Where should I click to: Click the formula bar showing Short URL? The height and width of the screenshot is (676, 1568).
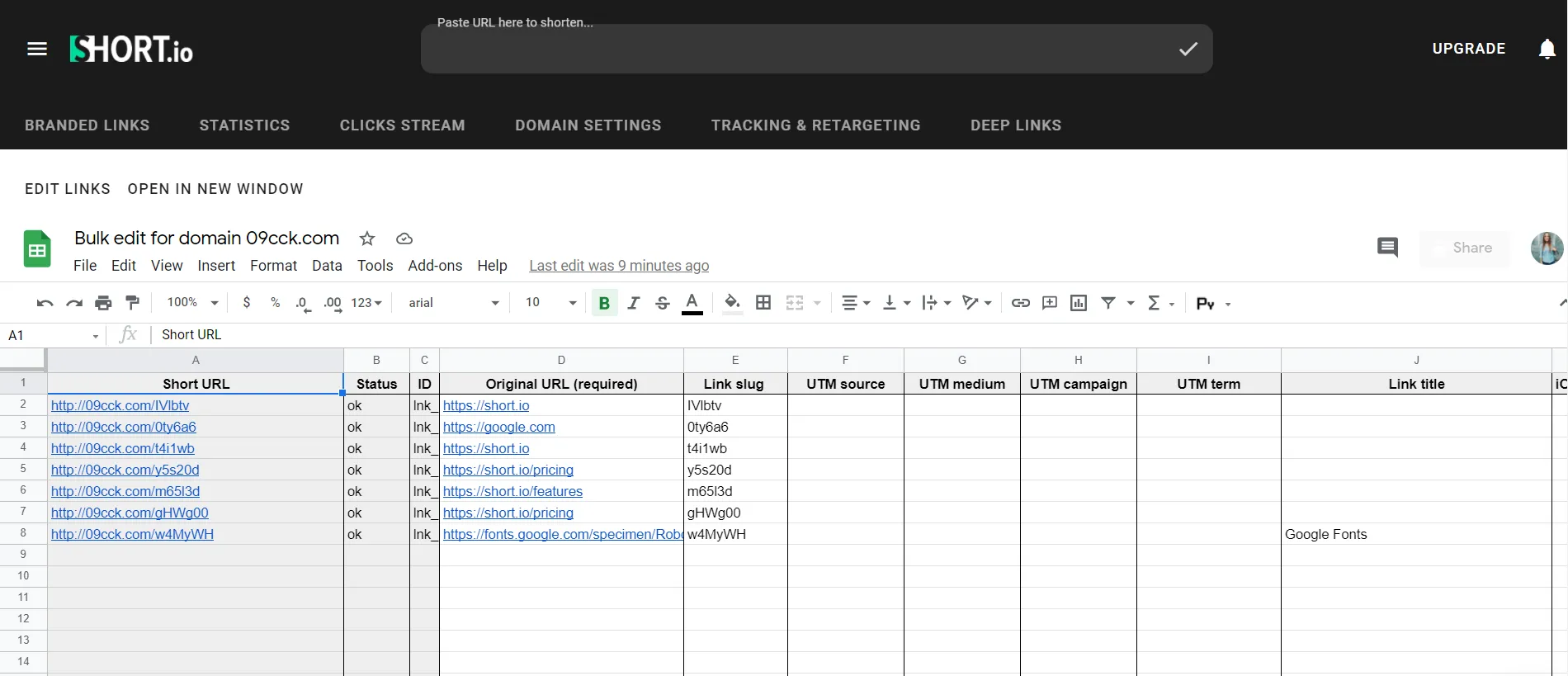tap(858, 334)
